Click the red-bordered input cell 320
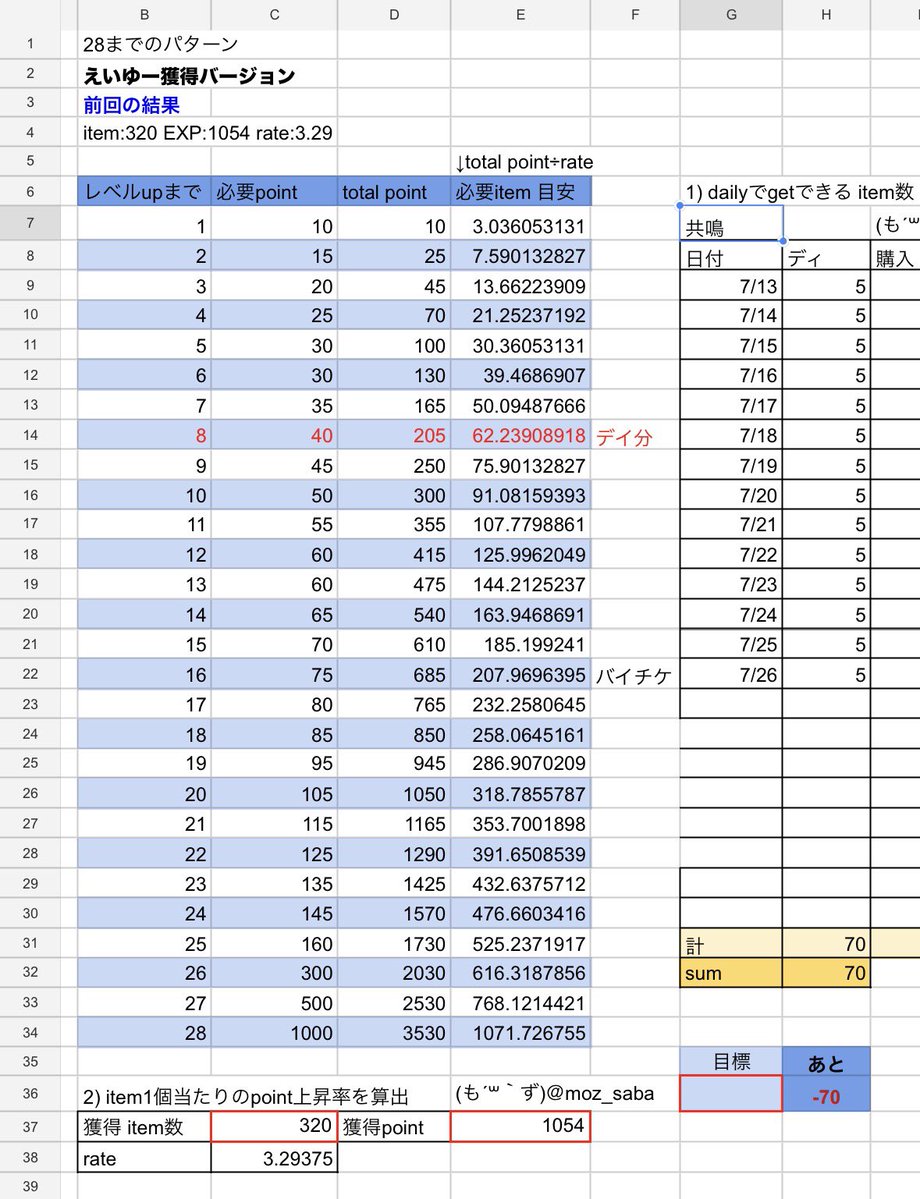Screen dimensions: 920x1199 click(274, 1126)
